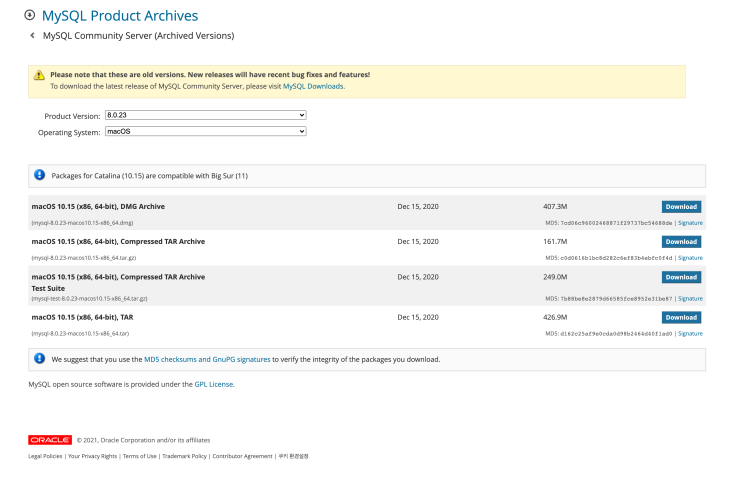Open Legal Policies footer link
The height and width of the screenshot is (485, 743).
[x=45, y=456]
